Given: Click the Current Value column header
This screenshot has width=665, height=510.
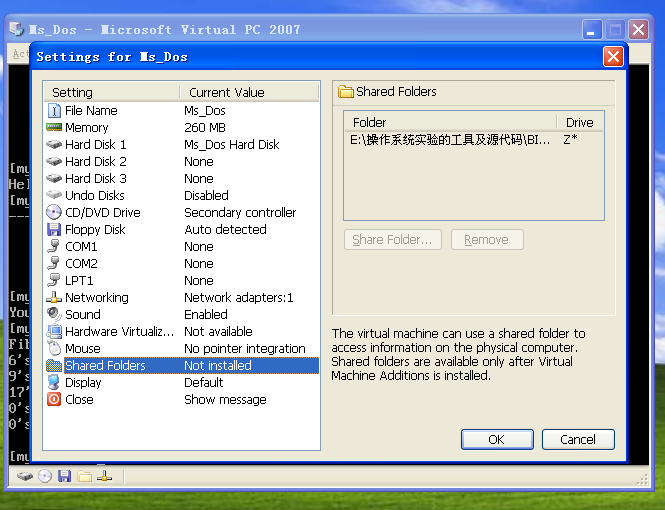Looking at the screenshot, I should (249, 92).
